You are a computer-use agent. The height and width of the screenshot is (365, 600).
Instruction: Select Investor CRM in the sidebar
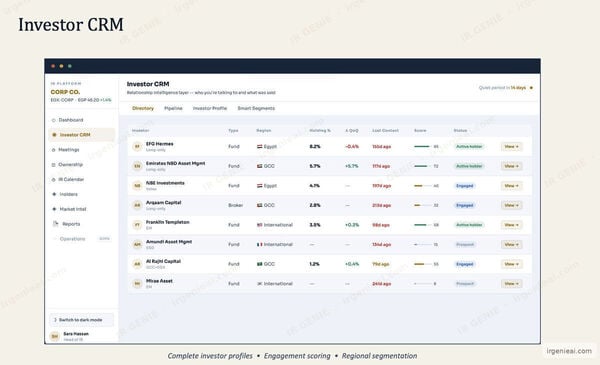(82, 135)
